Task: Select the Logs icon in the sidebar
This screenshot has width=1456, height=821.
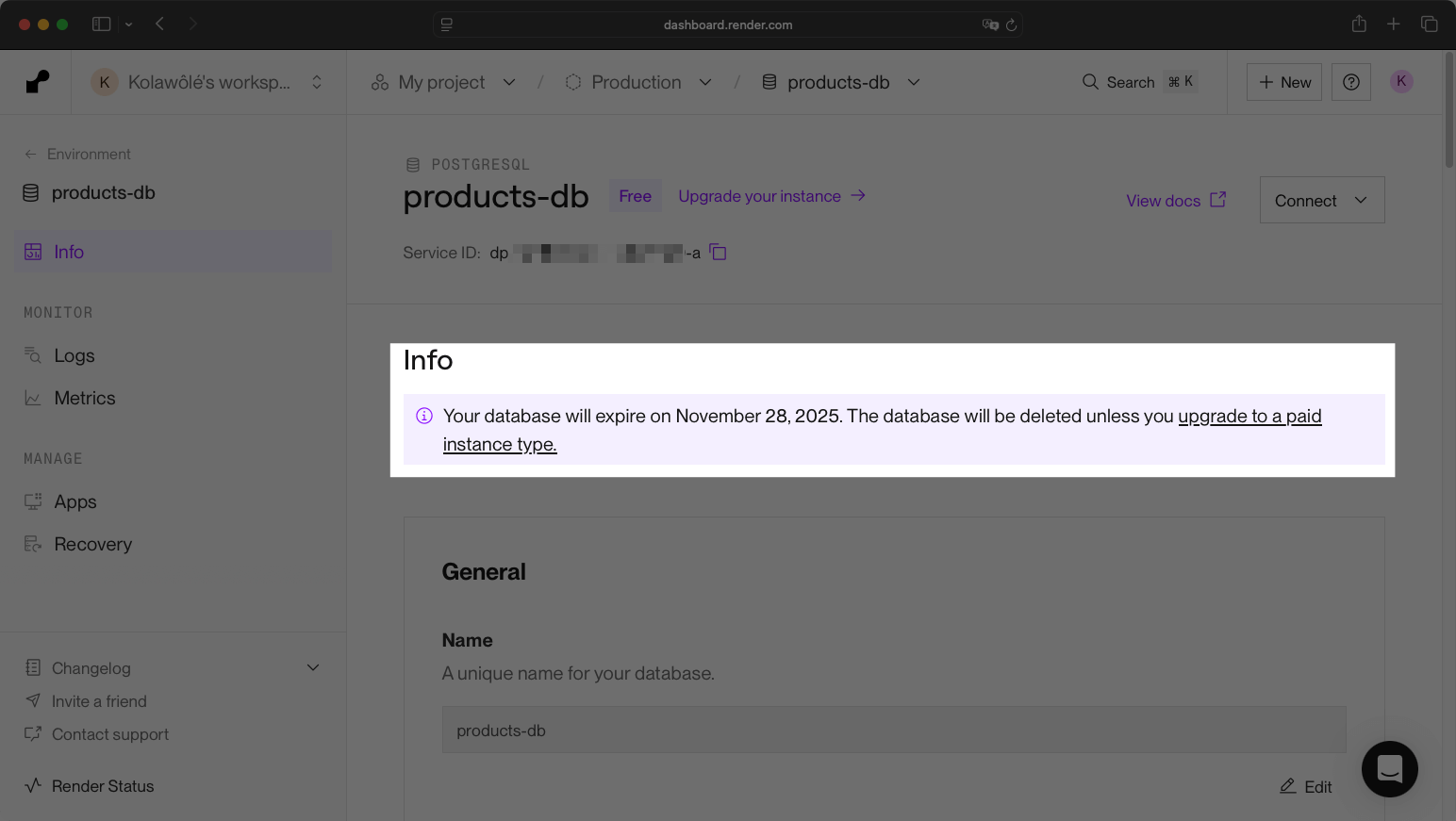Action: (x=31, y=355)
